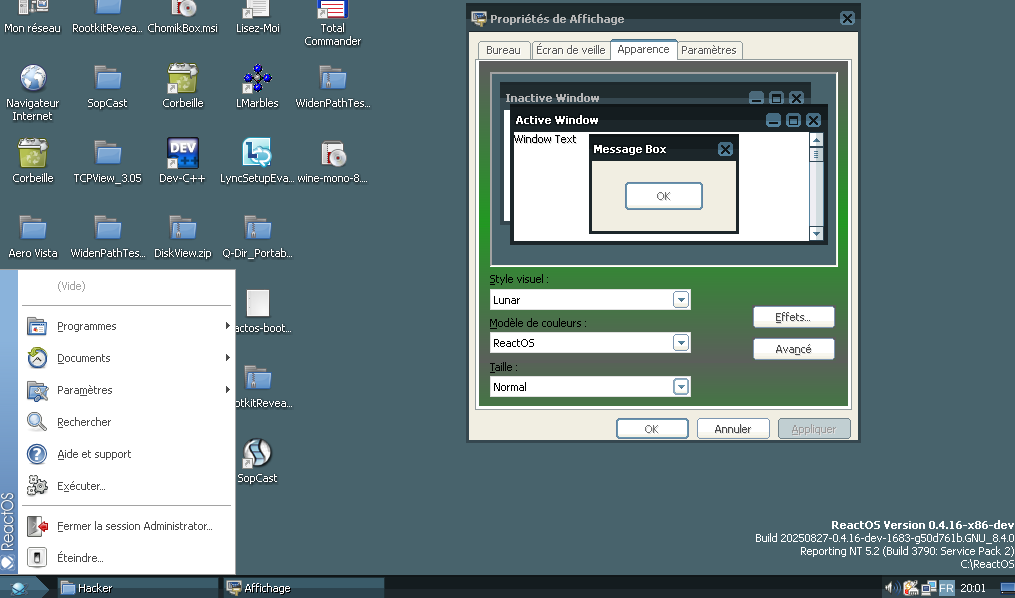Open Aide et support from Start menu
1015x598 pixels.
coord(127,454)
